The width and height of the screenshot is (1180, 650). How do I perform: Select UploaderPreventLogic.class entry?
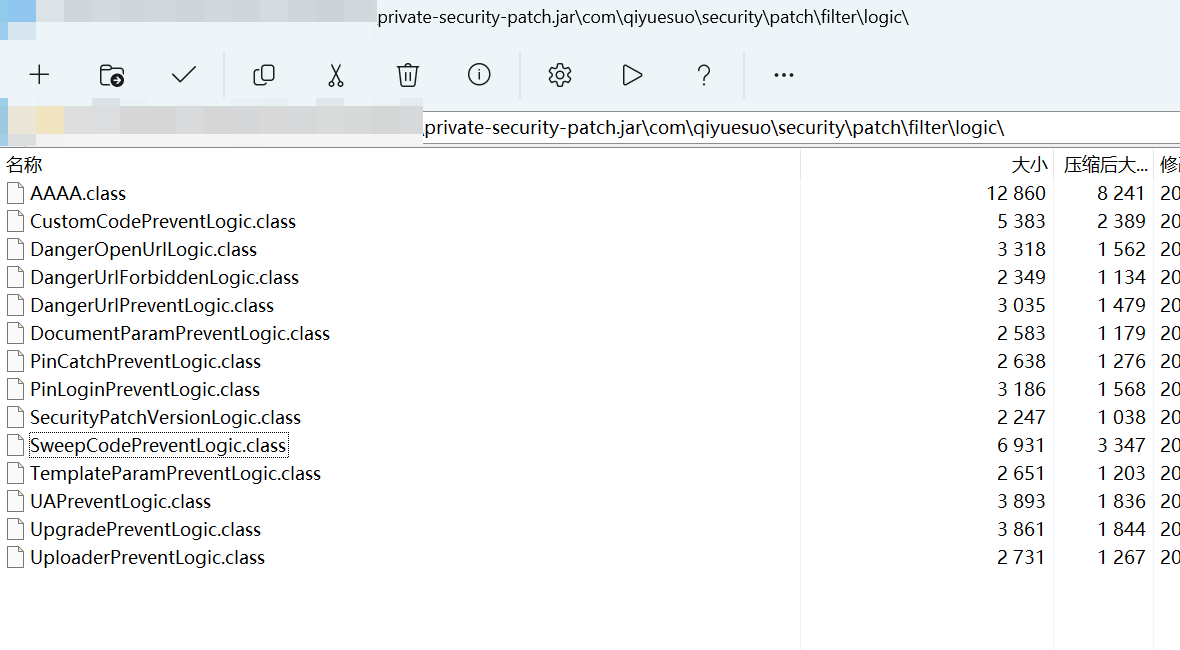point(147,557)
